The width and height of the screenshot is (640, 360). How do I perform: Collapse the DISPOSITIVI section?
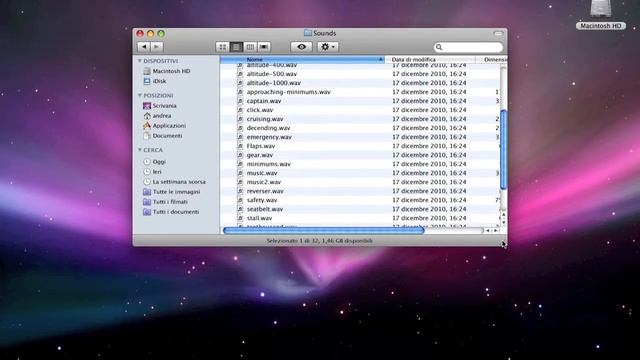click(140, 61)
